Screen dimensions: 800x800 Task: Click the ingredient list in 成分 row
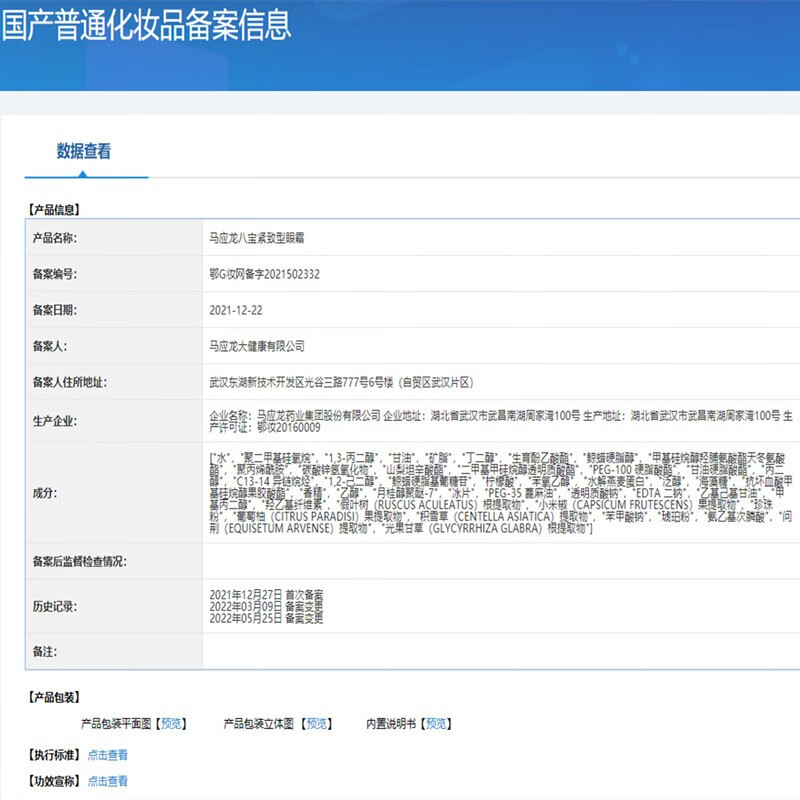pos(501,493)
